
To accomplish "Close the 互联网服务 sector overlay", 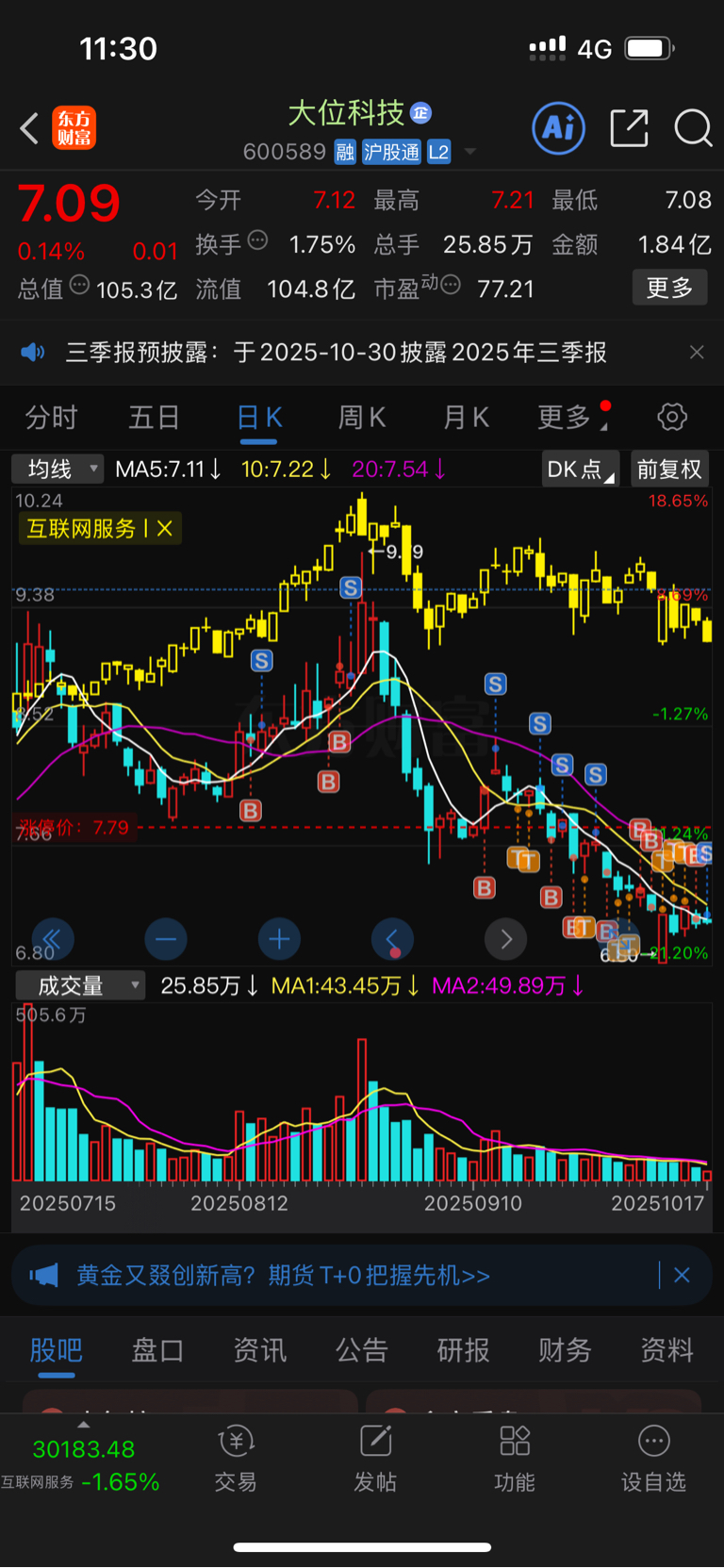I will [165, 529].
